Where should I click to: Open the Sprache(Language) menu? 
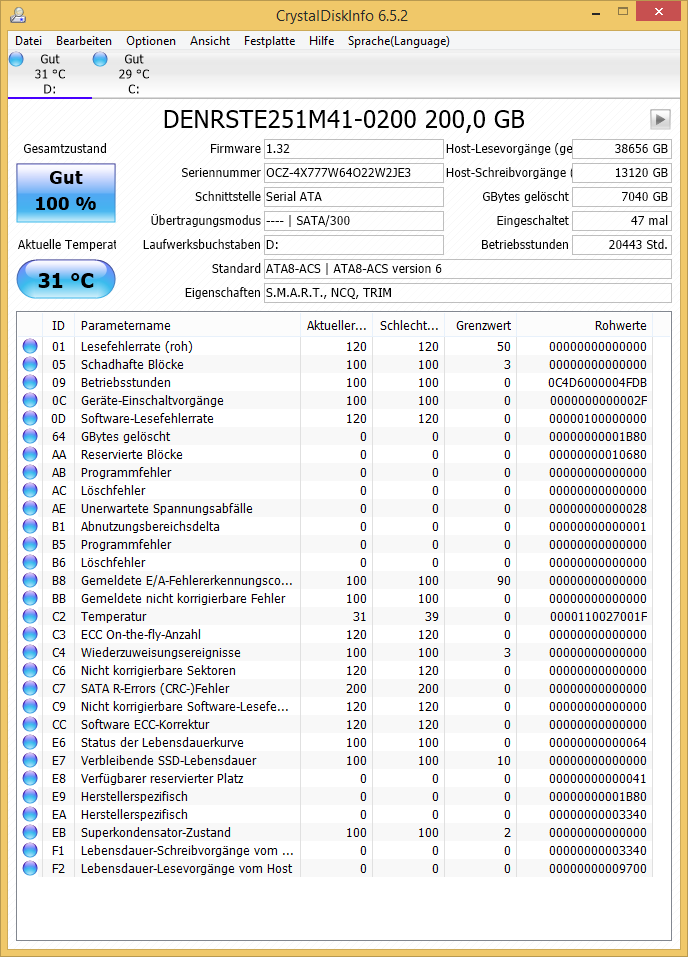tap(399, 41)
